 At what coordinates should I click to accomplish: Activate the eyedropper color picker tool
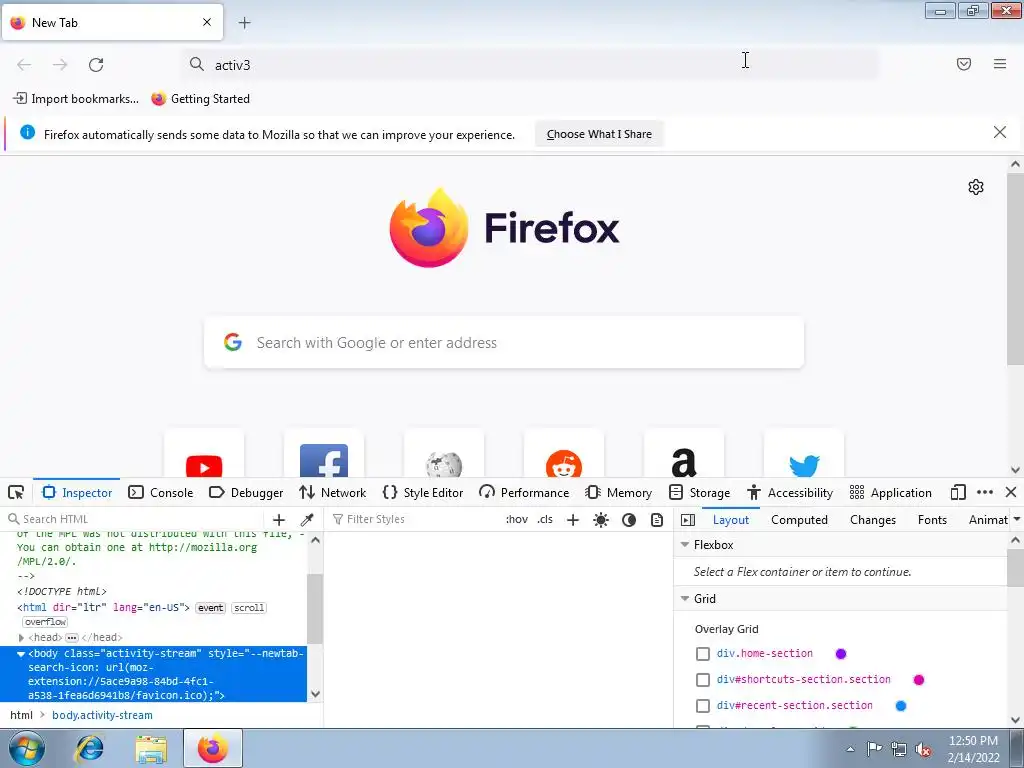[x=306, y=520]
